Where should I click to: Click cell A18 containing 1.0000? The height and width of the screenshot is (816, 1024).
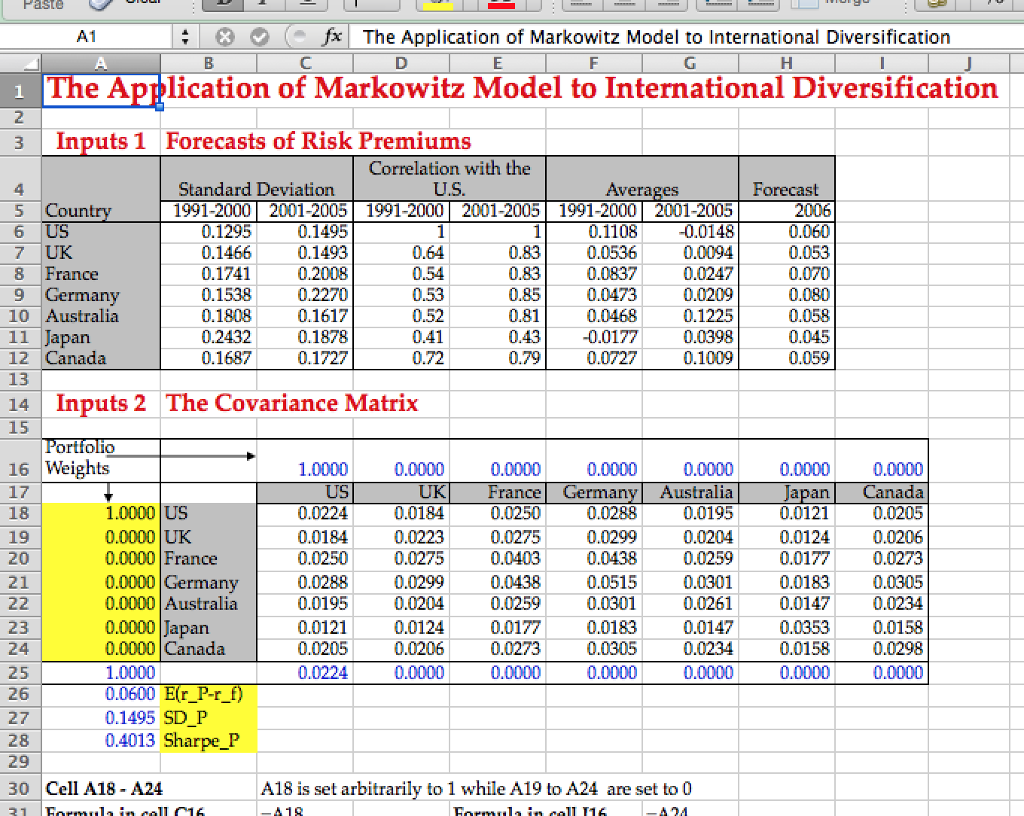tap(100, 512)
